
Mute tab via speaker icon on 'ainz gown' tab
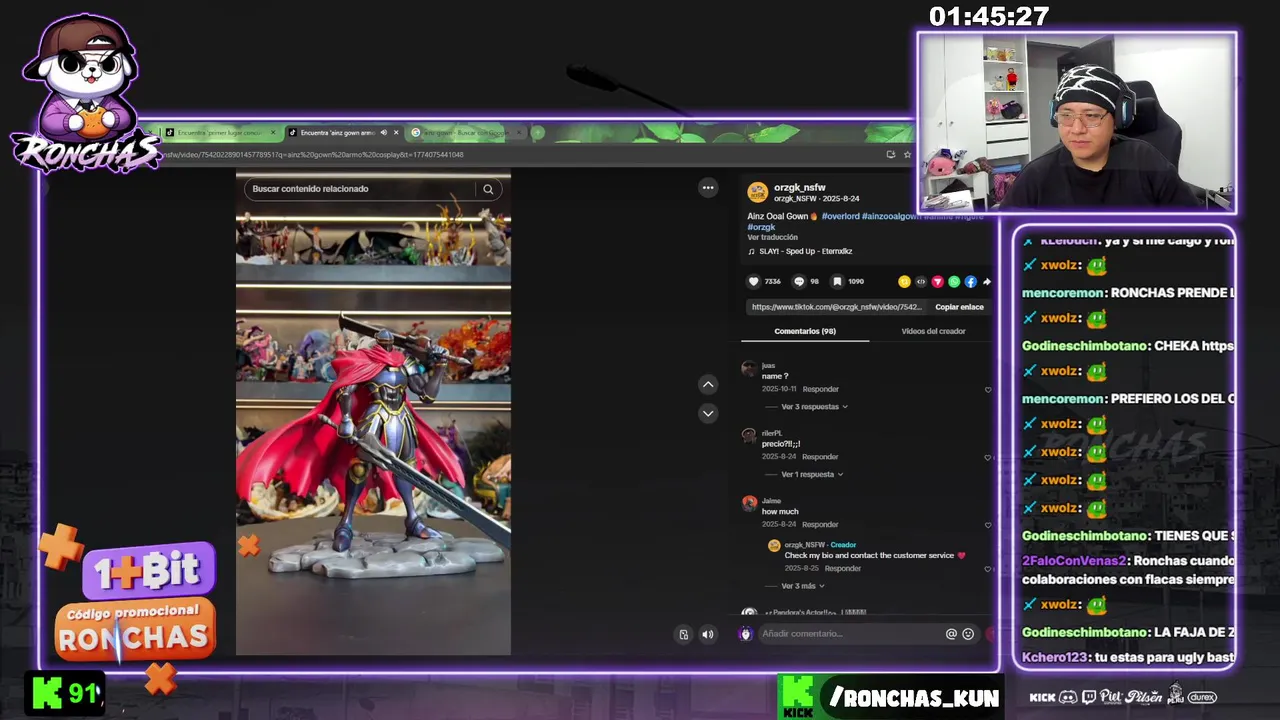point(383,133)
